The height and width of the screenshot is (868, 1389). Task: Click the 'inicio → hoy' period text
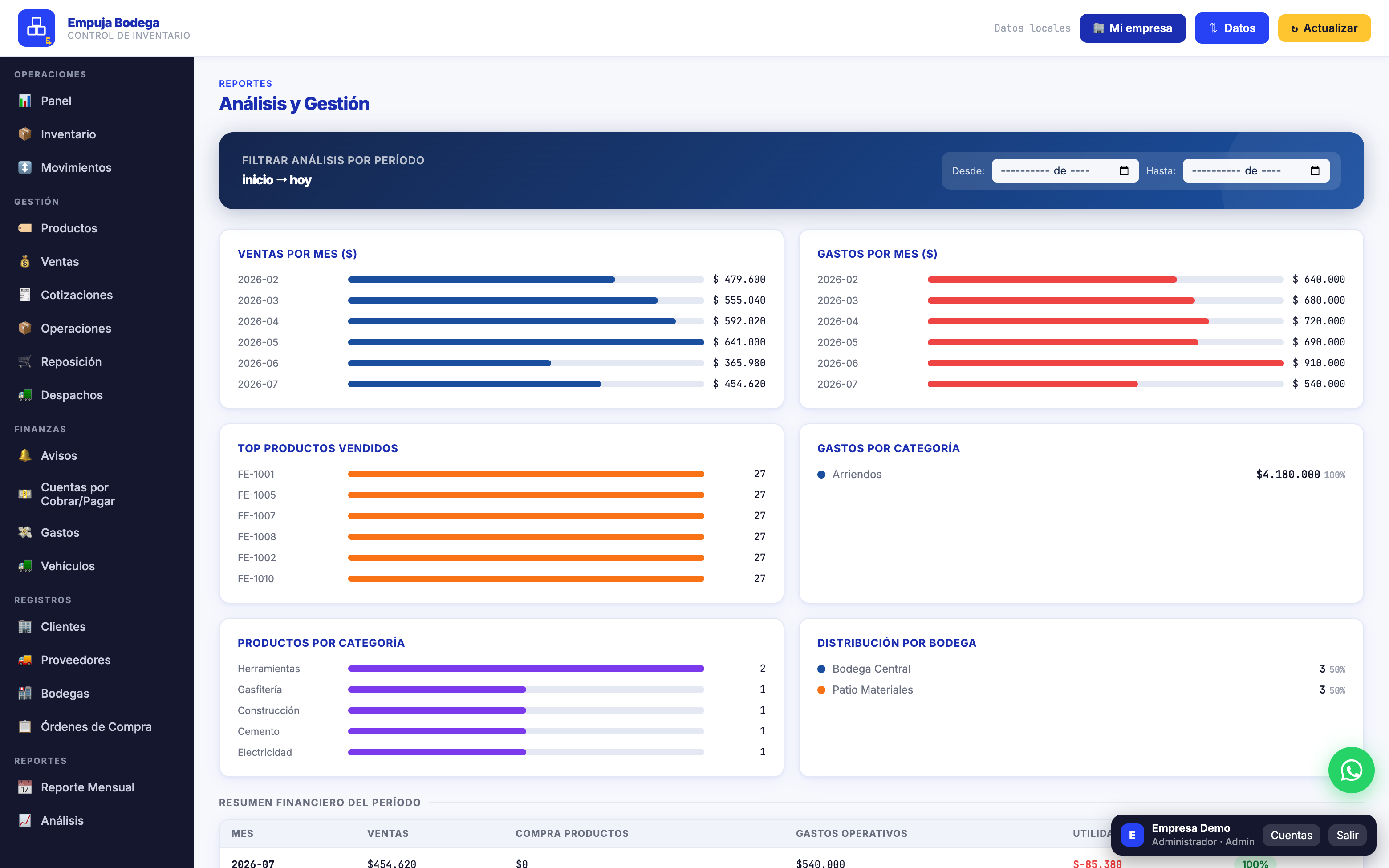coord(276,180)
